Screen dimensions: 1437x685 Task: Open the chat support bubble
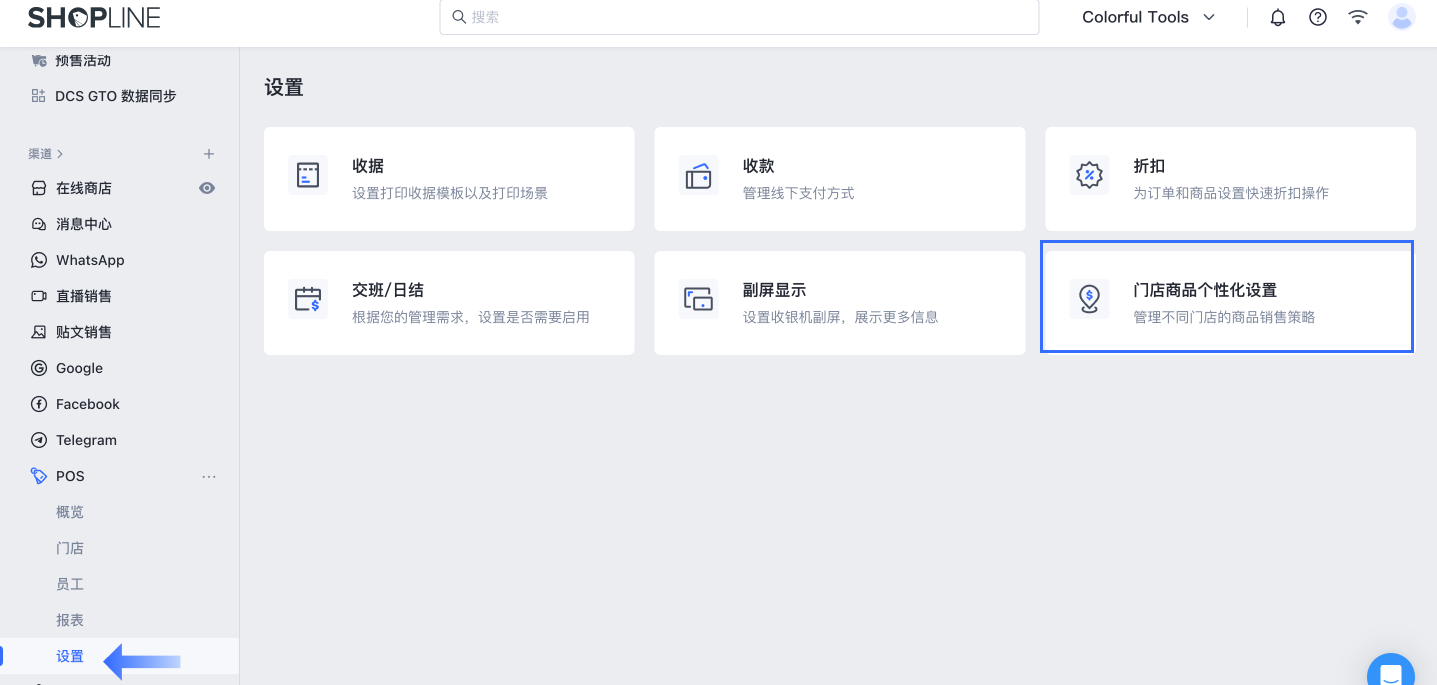click(1391, 672)
